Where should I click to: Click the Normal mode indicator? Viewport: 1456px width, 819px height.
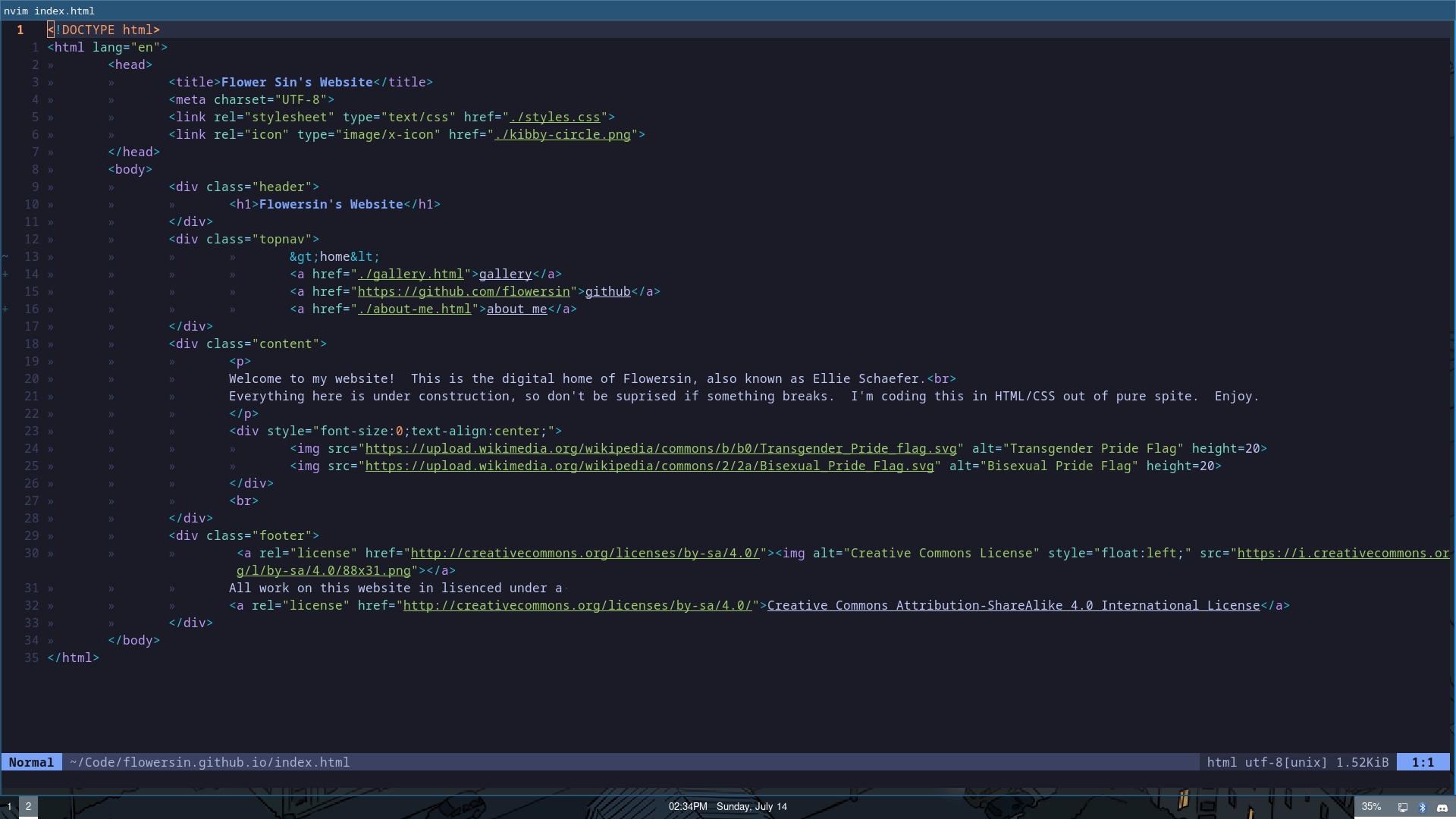31,762
